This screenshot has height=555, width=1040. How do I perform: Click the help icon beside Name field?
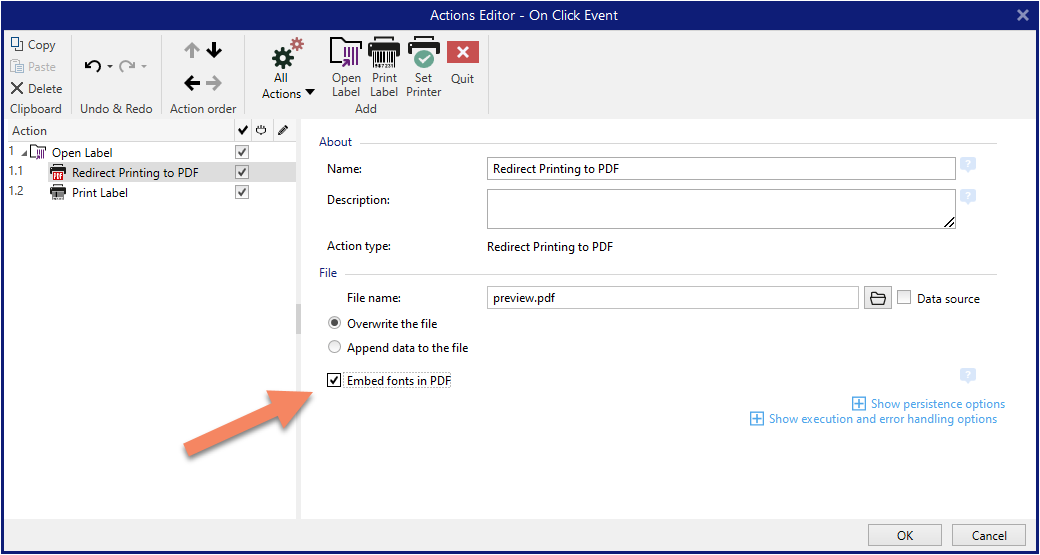(968, 165)
